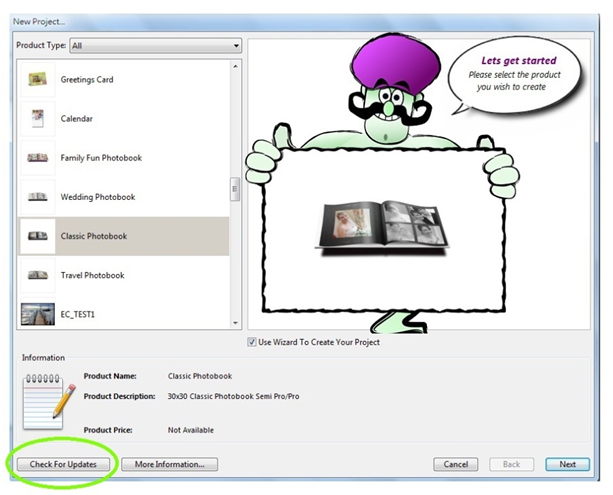Open the Product Type dropdown
This screenshot has height=495, width=613.
(156, 46)
